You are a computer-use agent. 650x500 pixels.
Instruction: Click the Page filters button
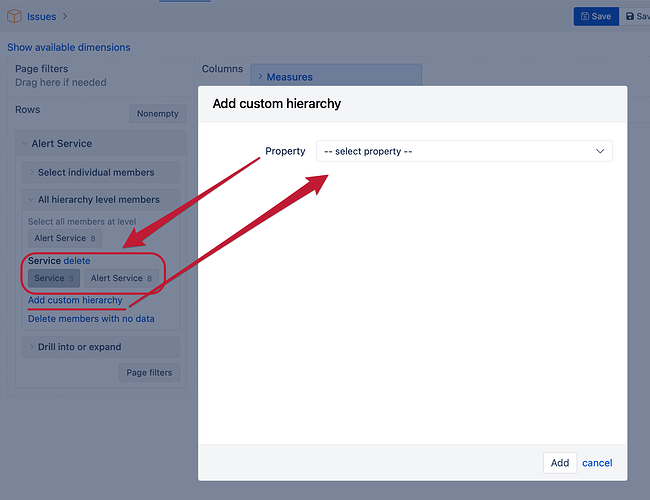coord(149,373)
